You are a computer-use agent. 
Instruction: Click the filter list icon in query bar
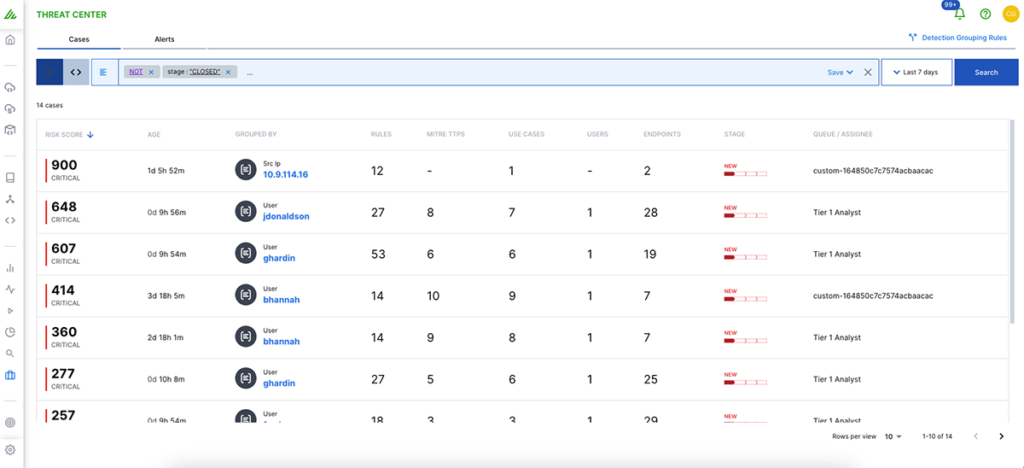click(x=104, y=72)
